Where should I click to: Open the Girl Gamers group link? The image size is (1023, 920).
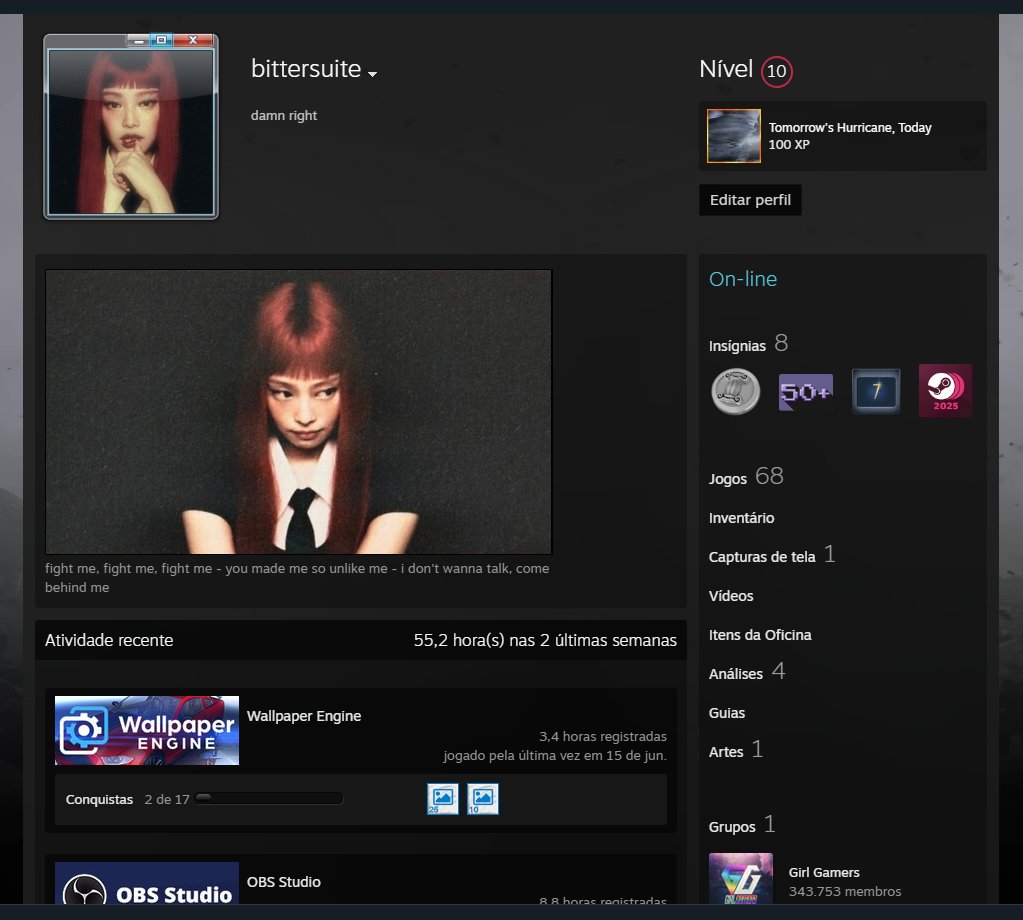tap(824, 872)
